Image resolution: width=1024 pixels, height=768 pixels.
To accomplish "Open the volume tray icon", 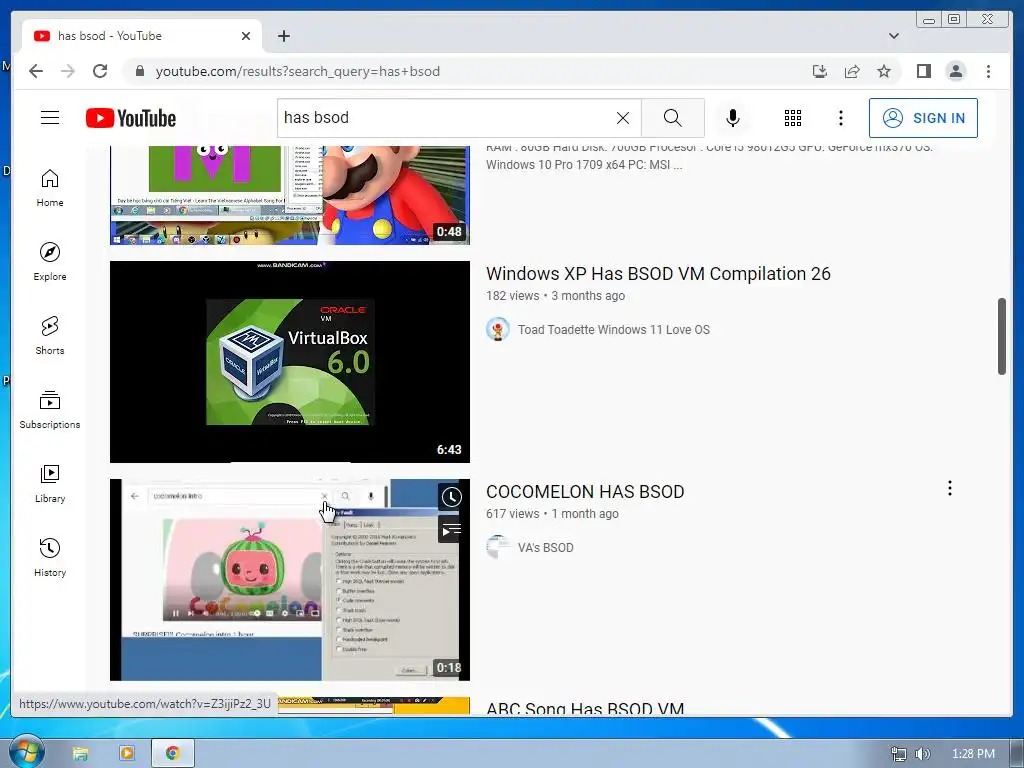I will coord(923,754).
